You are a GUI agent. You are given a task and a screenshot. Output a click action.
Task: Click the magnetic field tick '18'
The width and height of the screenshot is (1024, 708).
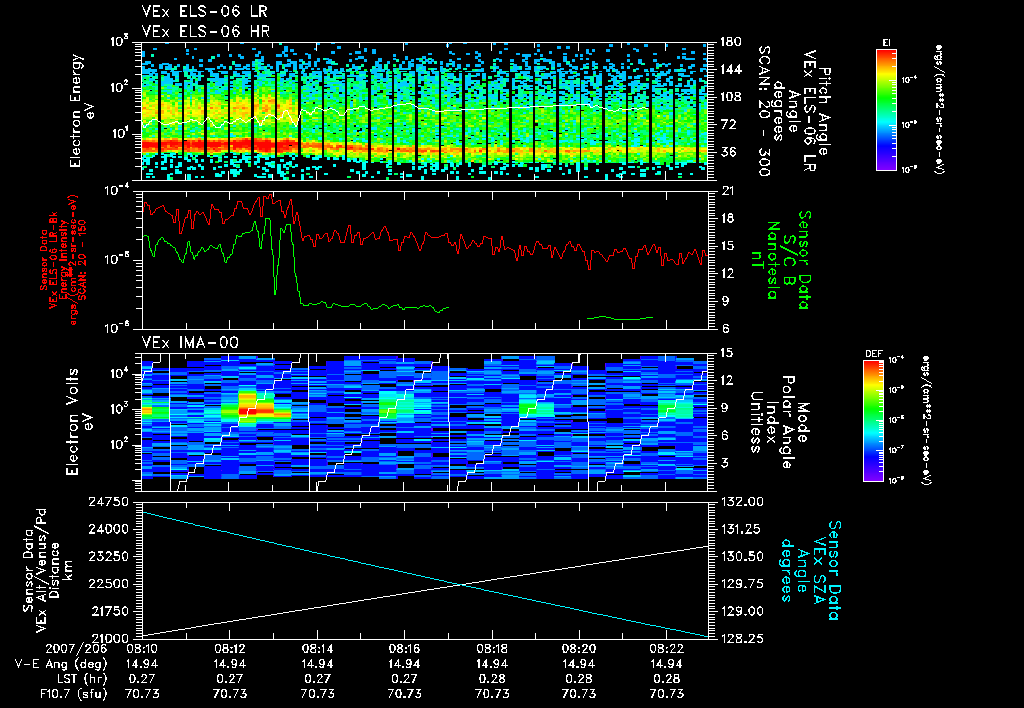(728, 218)
